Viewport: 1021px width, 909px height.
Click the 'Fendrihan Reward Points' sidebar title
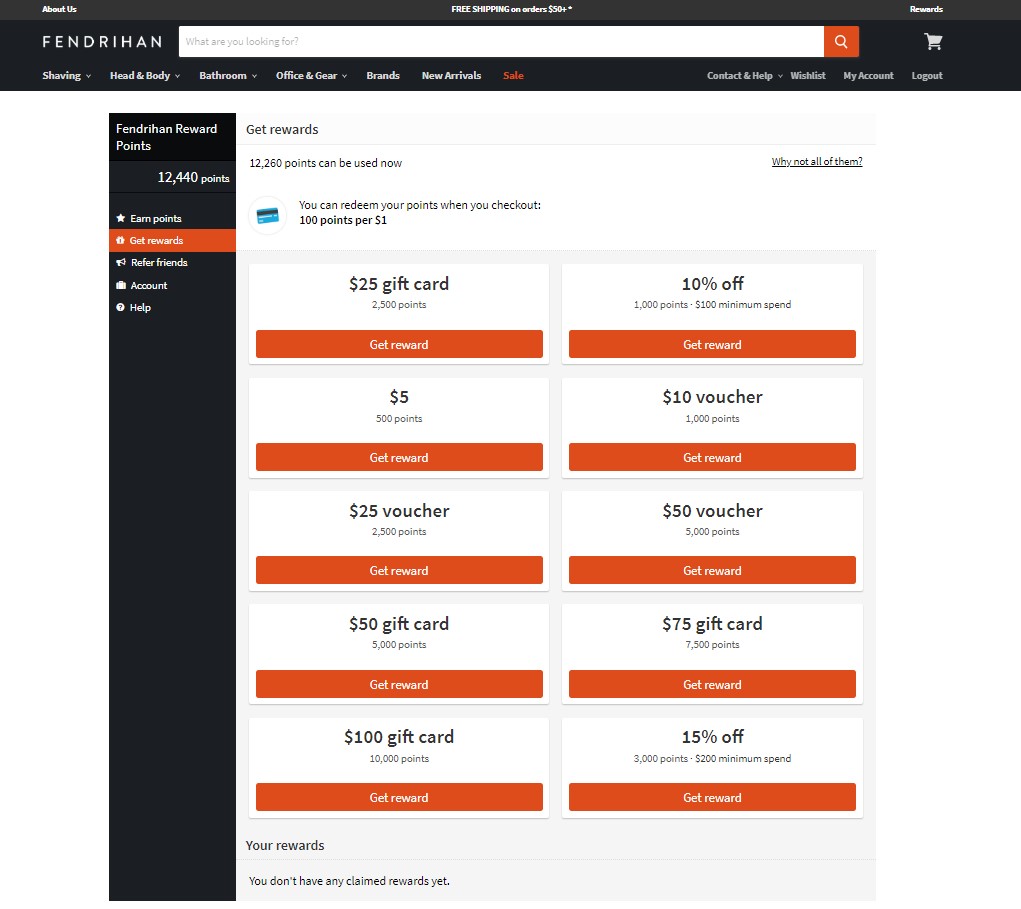[x=167, y=137]
